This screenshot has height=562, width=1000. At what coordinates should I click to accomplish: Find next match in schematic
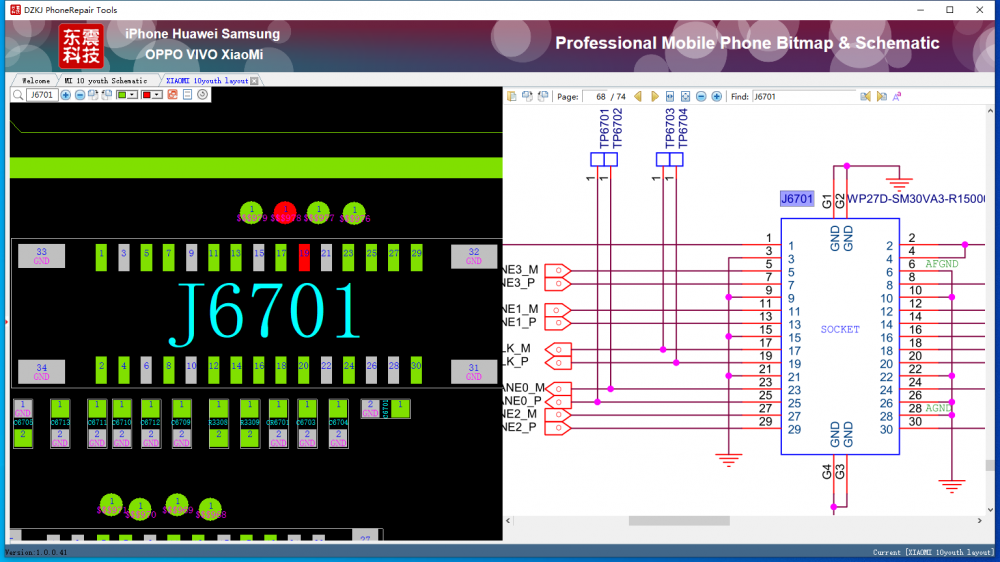[881, 97]
